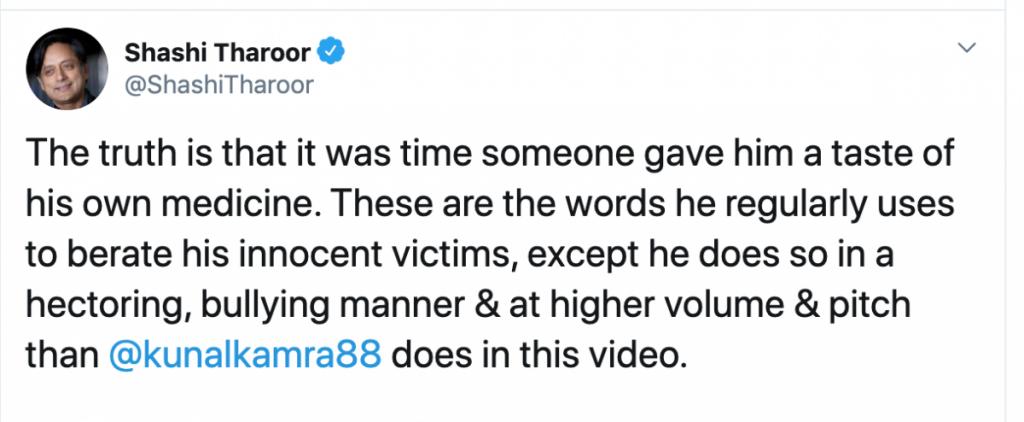Viewport: 1024px width, 422px height.
Task: Open Shashi Tharoor's profile avatar photo
Action: pos(66,67)
